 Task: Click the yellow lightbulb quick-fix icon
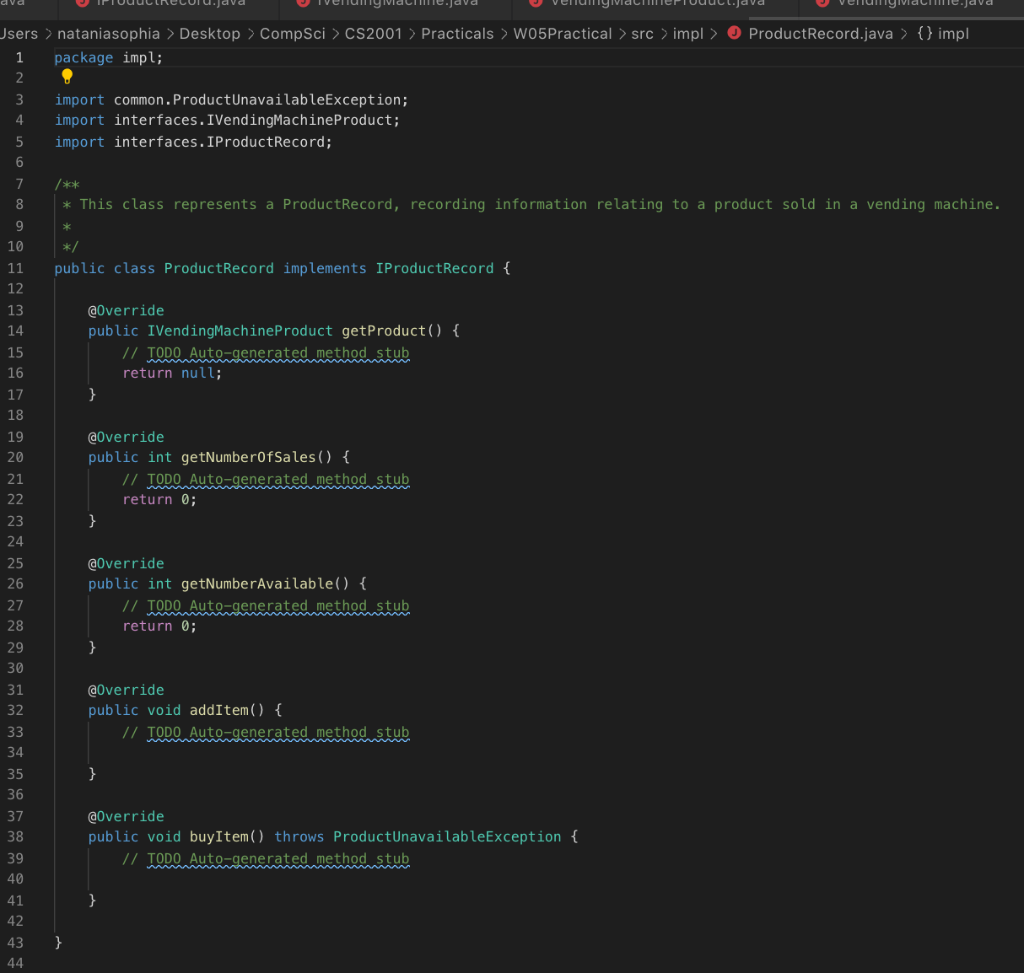pyautogui.click(x=67, y=77)
